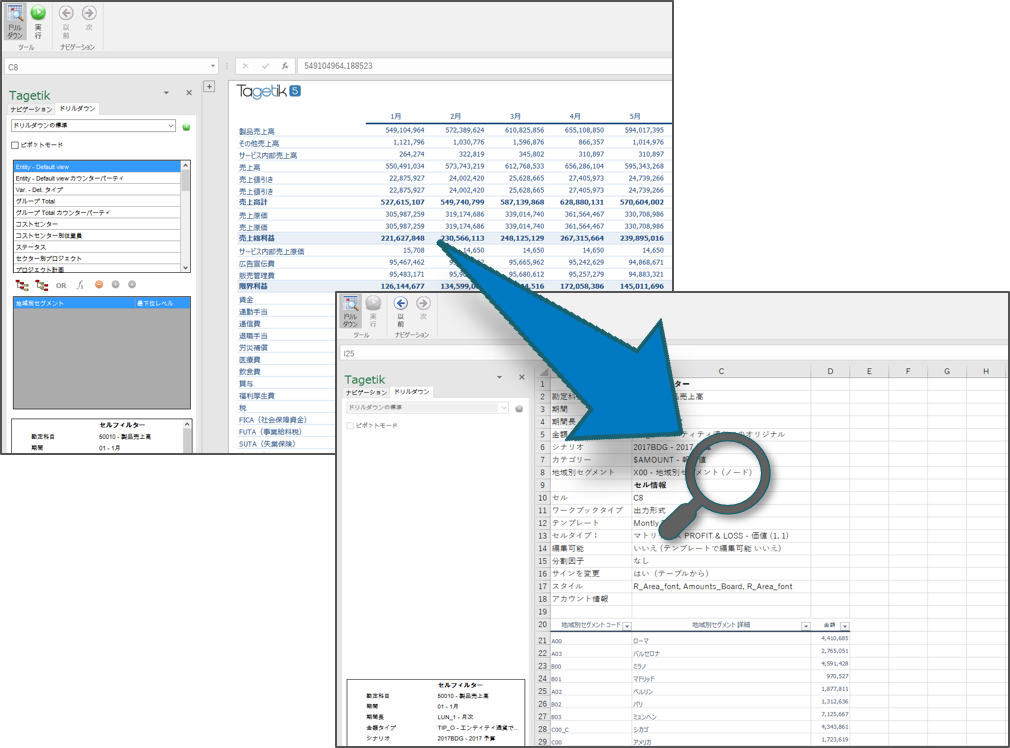Click ドリルダウン tool icon in back window
This screenshot has width=1010, height=748.
coord(15,21)
